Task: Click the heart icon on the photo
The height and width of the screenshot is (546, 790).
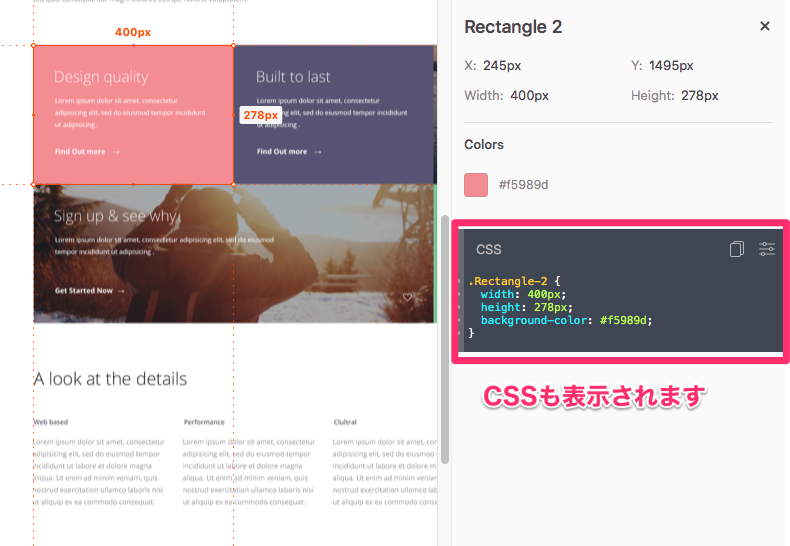Action: click(x=407, y=297)
